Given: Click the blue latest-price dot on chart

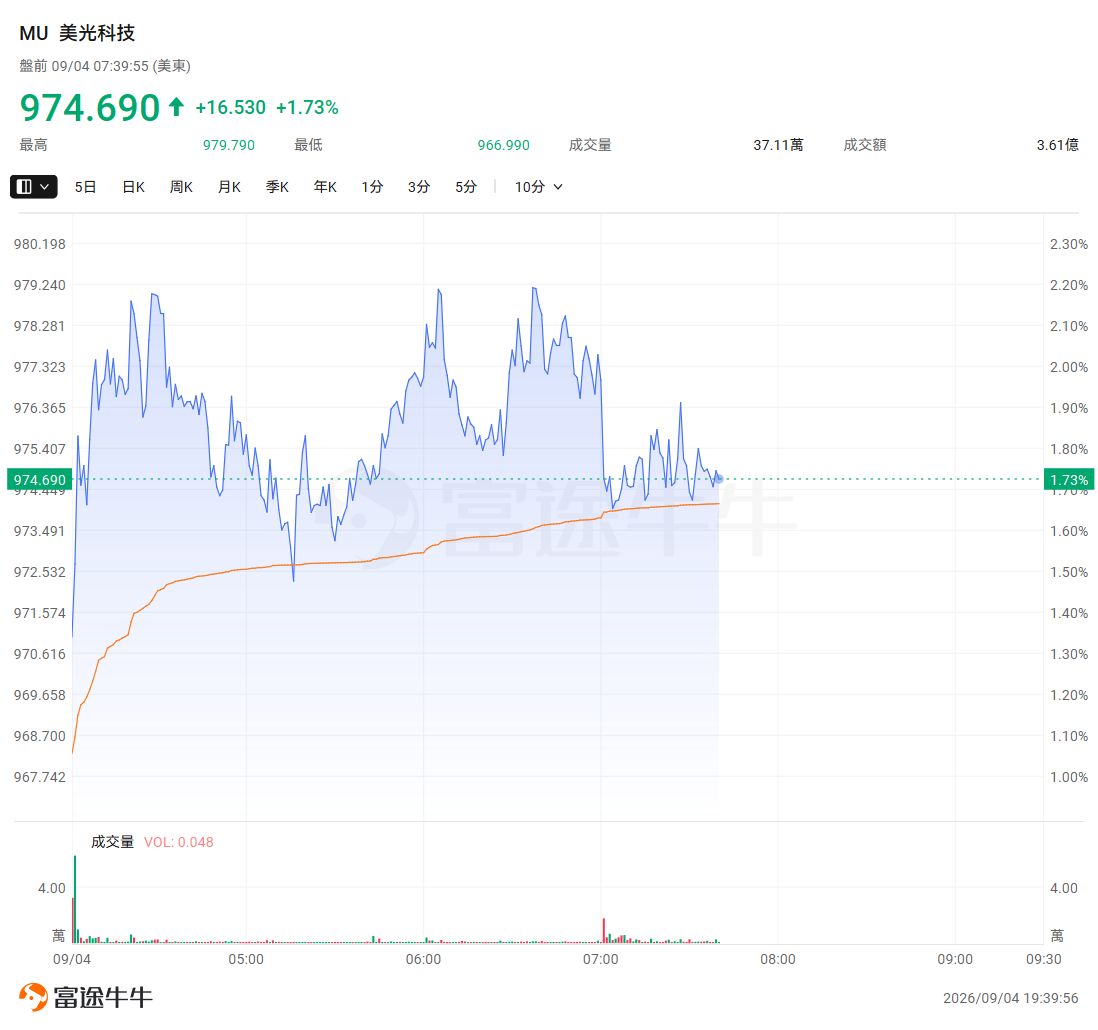Looking at the screenshot, I should 718,479.
